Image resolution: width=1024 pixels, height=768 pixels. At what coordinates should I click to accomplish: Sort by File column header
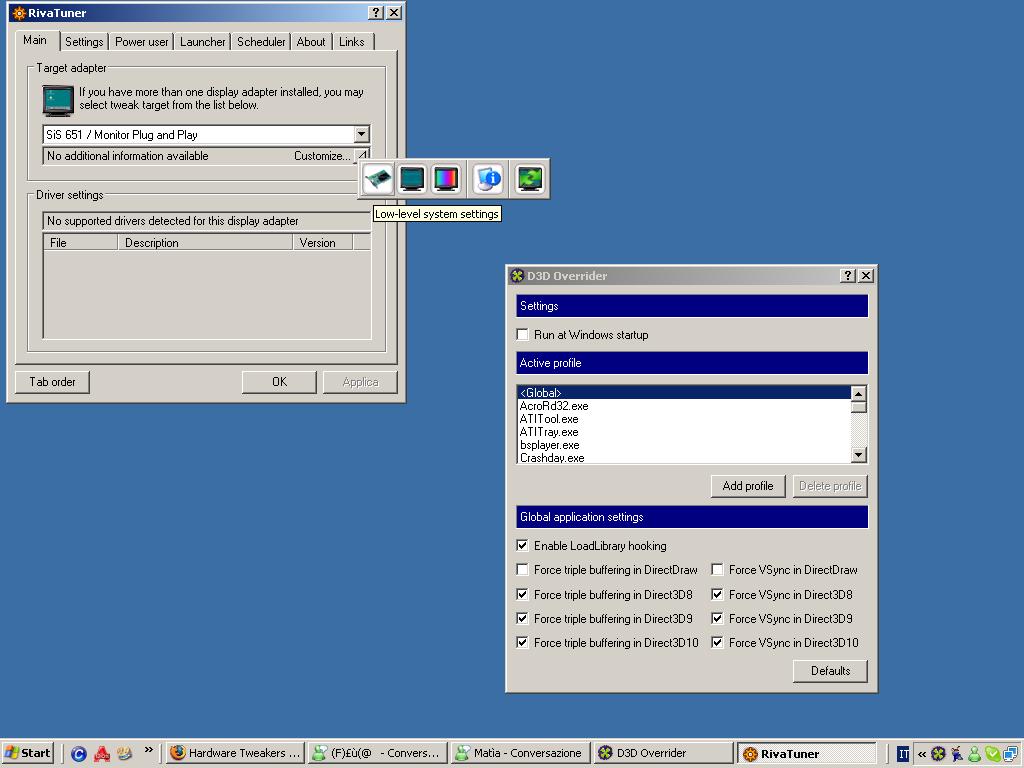(81, 242)
